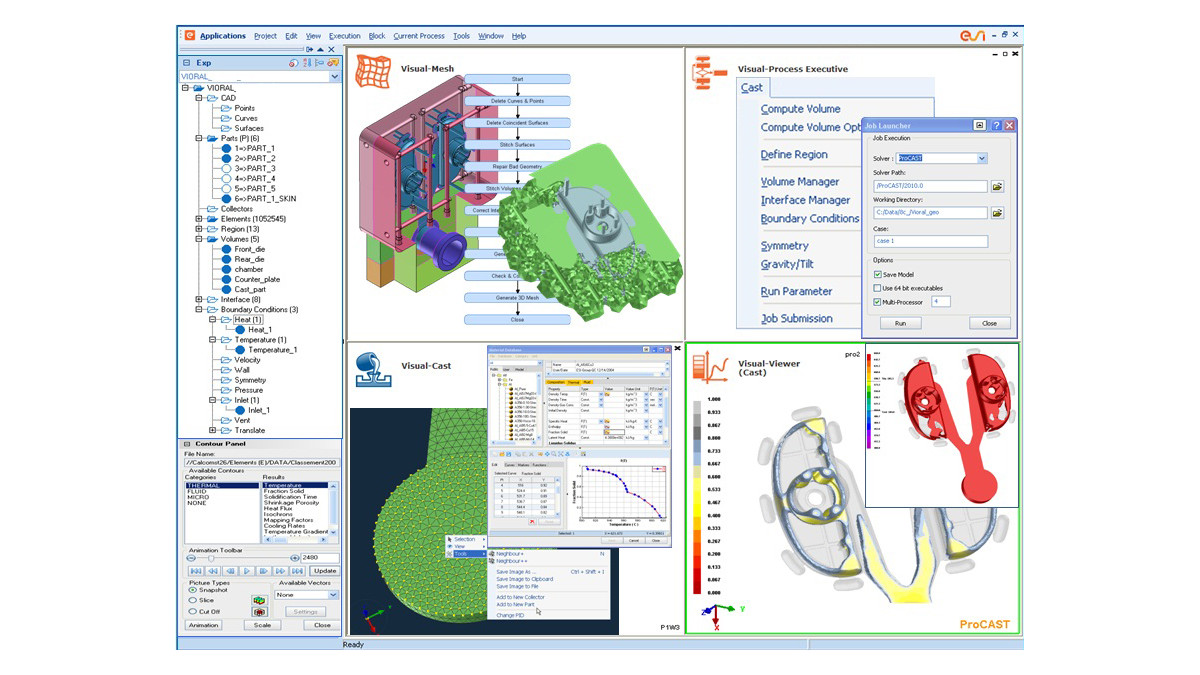1200x675 pixels.
Task: Select the Cut Off picture type
Action: coord(192,612)
